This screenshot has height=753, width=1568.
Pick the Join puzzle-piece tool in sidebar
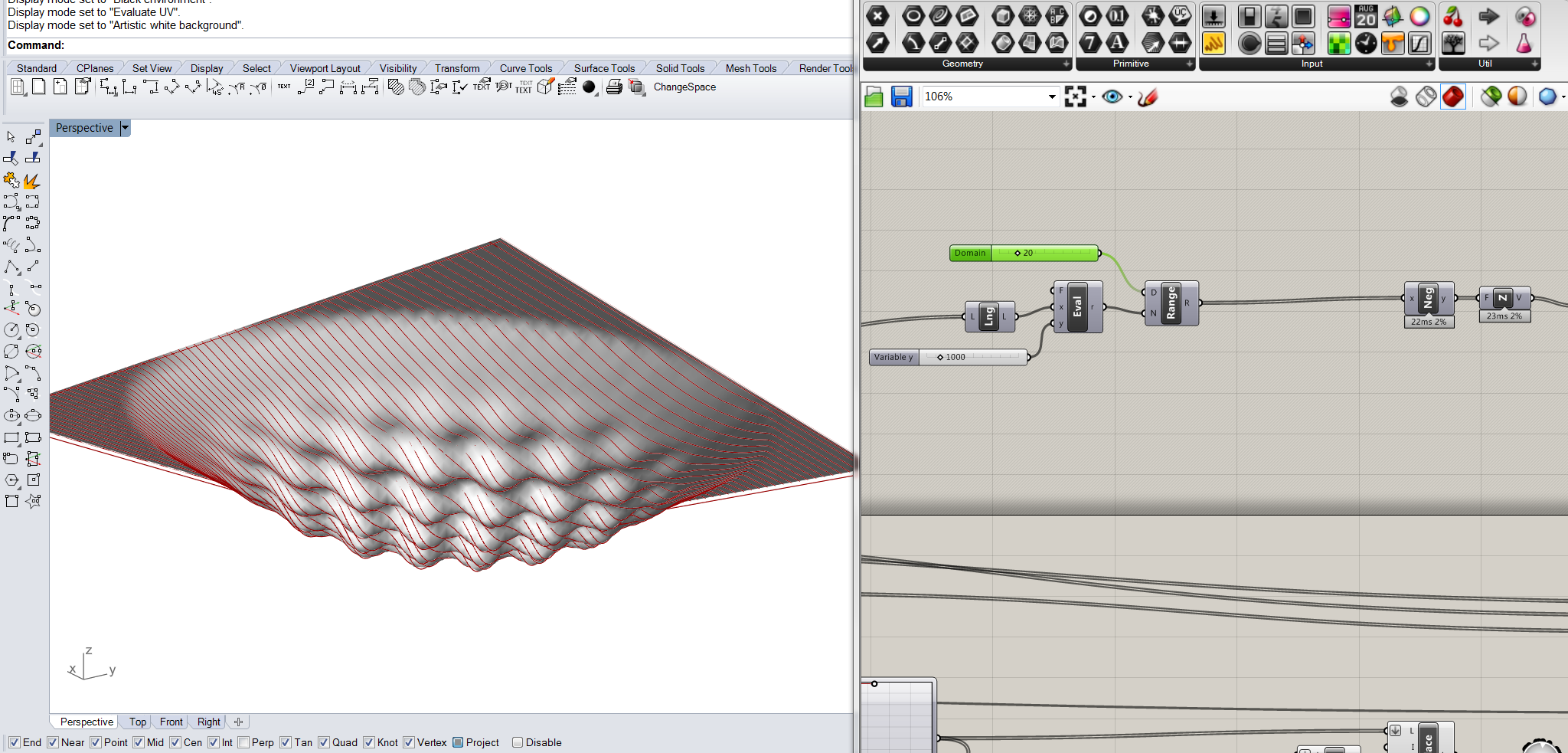11,181
